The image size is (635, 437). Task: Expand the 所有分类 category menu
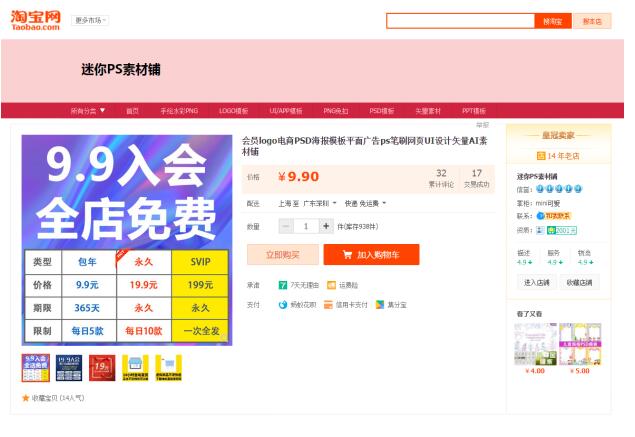90,111
